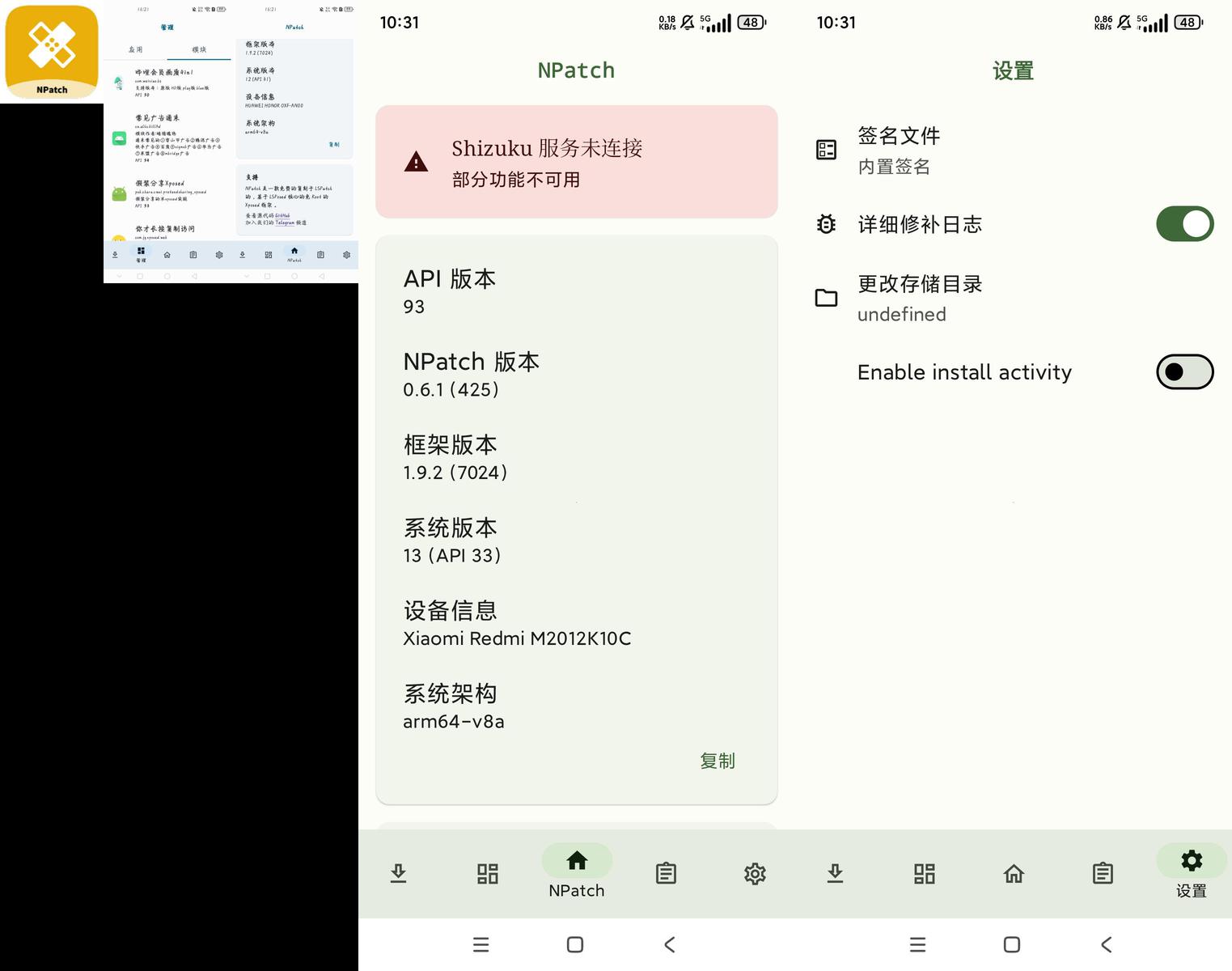Click the 复制 button on the info card
1232x971 pixels.
pyautogui.click(x=717, y=761)
